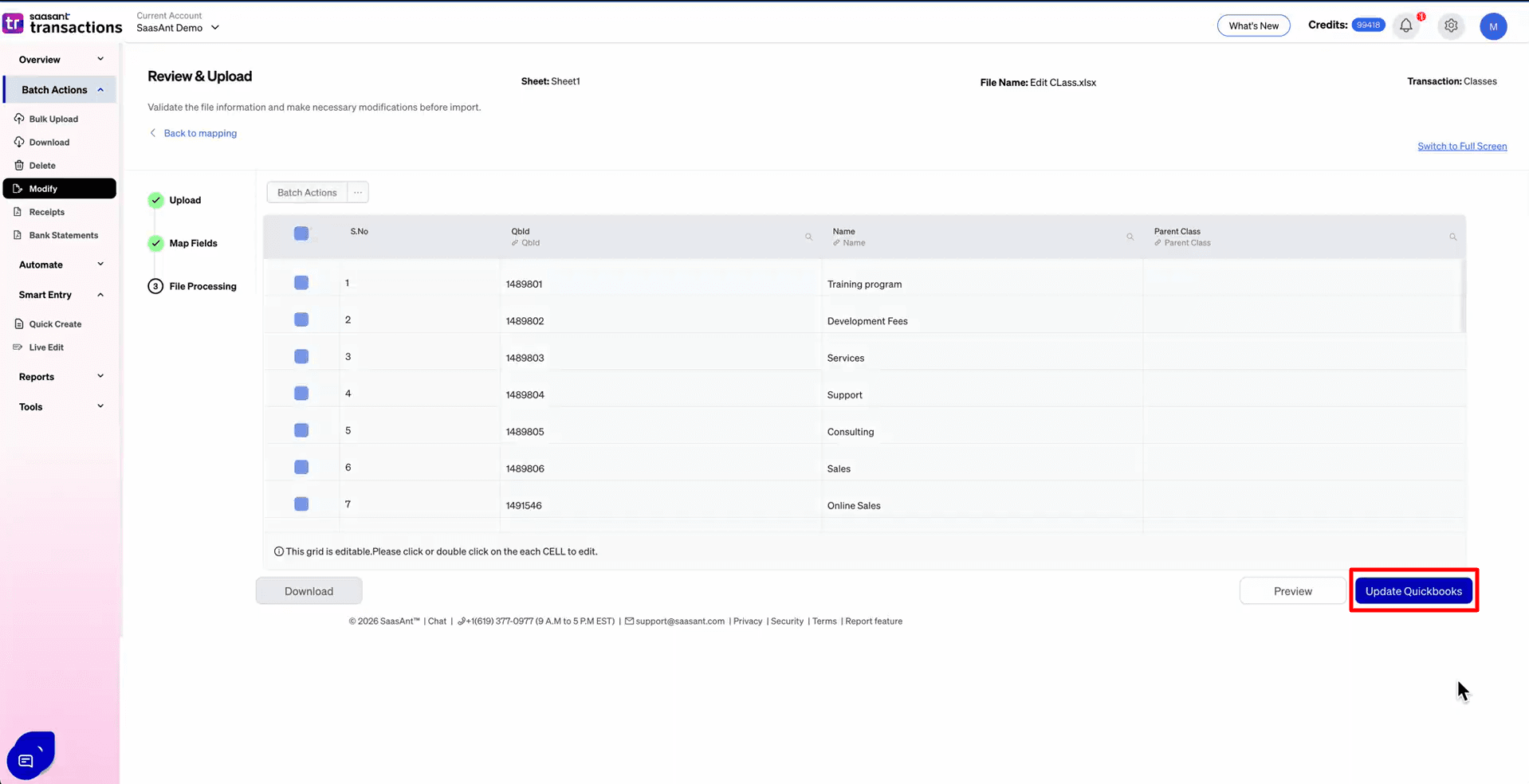Image resolution: width=1529 pixels, height=784 pixels.
Task: Click the Qbld cell for Training program to edit
Action: 558,284
